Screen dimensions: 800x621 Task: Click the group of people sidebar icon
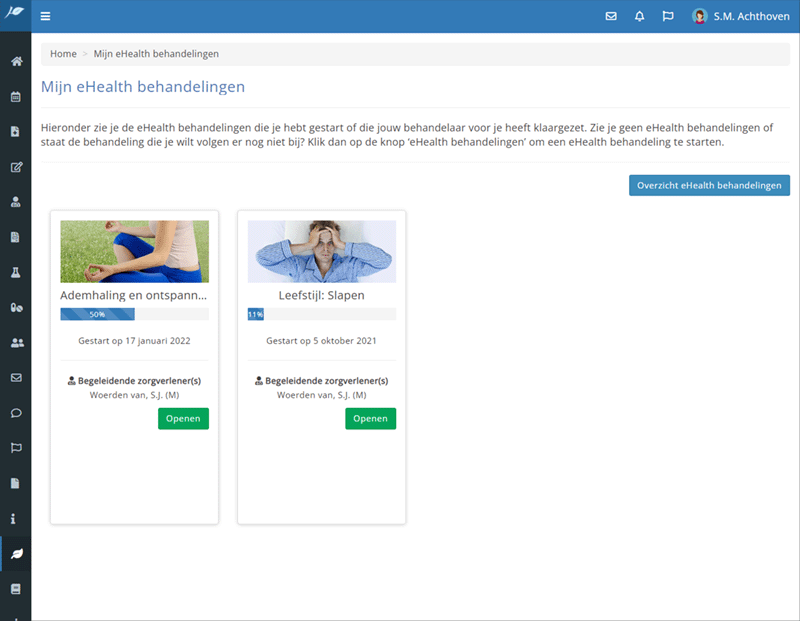pyautogui.click(x=16, y=343)
